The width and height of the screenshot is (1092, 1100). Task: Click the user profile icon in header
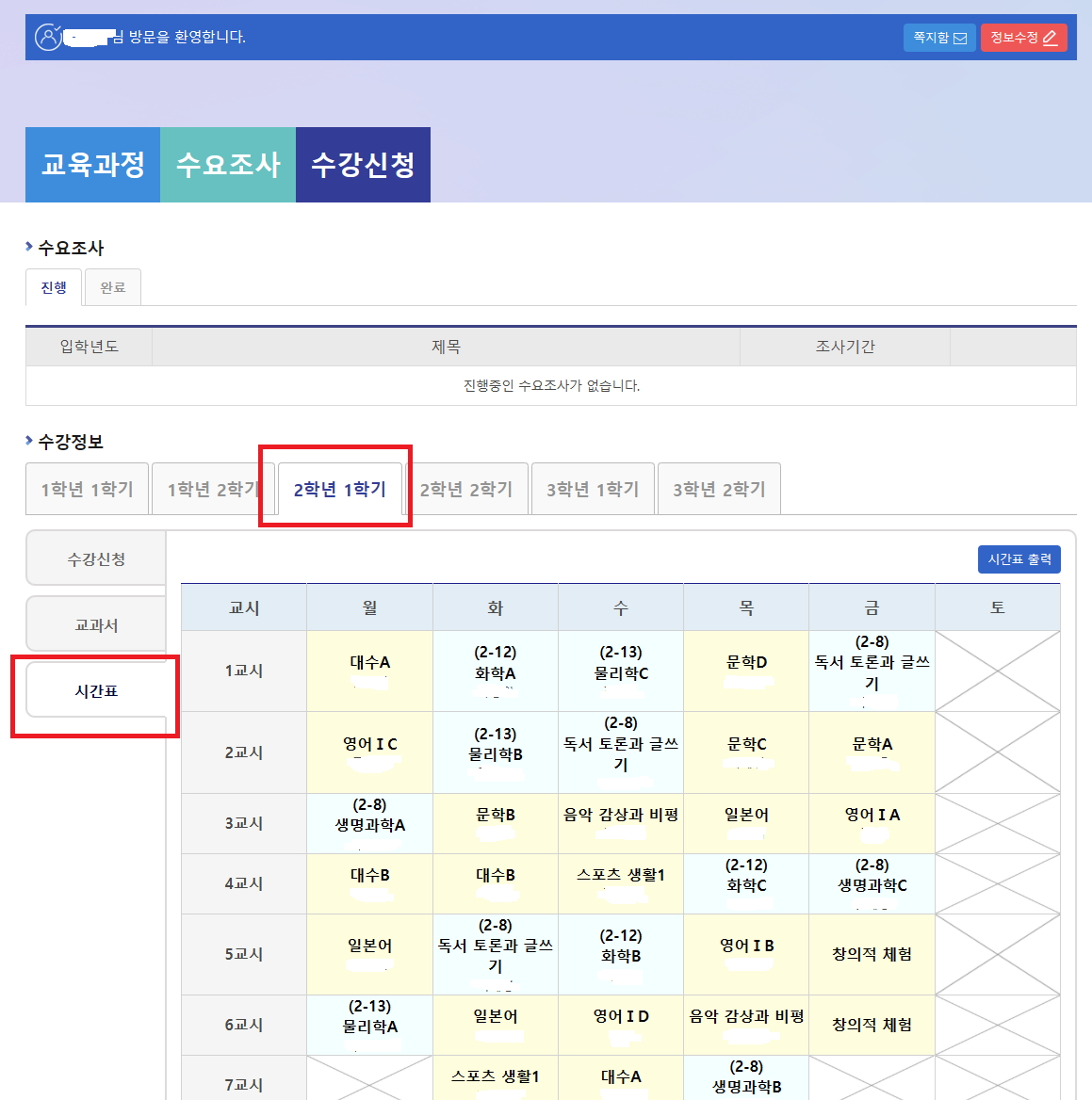(48, 37)
